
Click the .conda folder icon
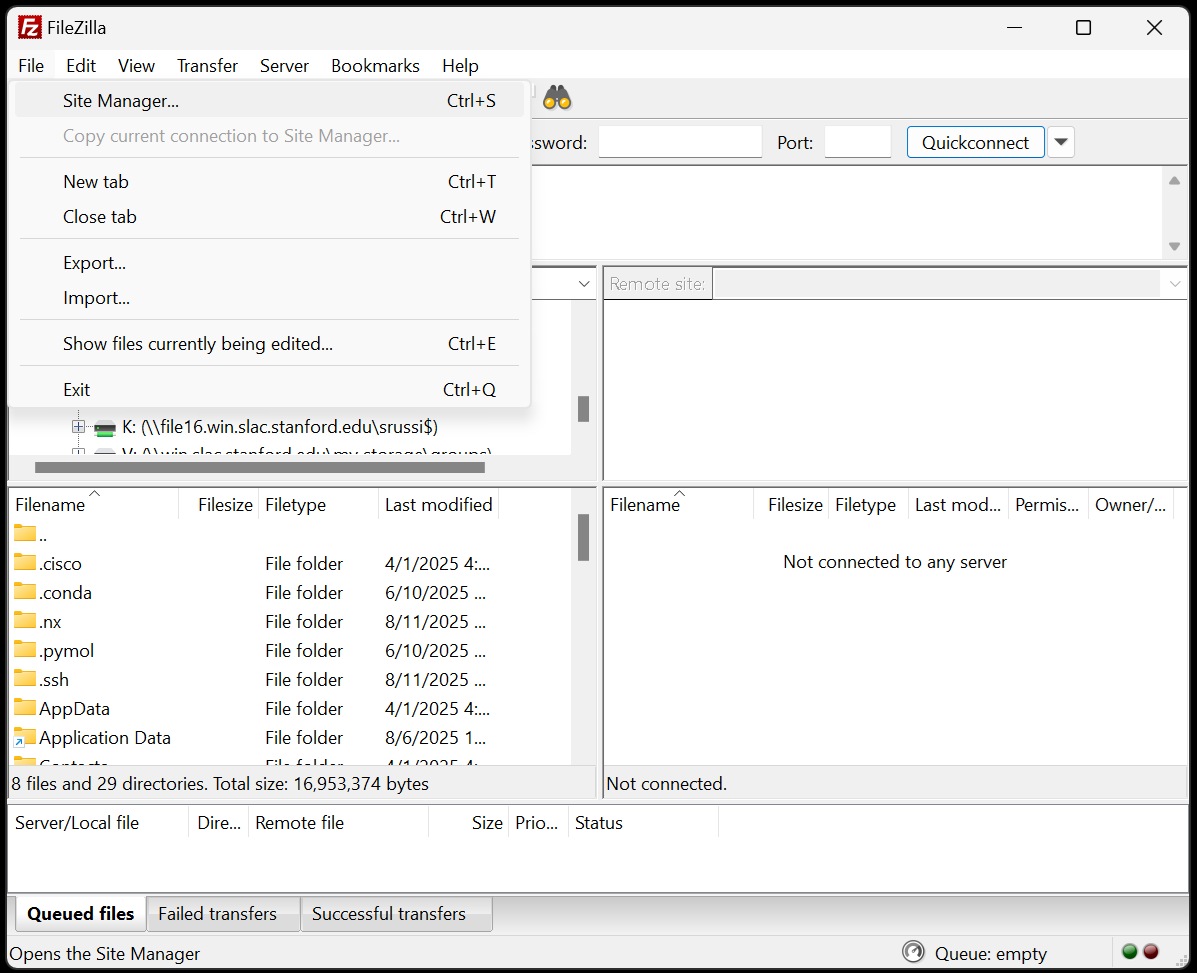pos(25,592)
